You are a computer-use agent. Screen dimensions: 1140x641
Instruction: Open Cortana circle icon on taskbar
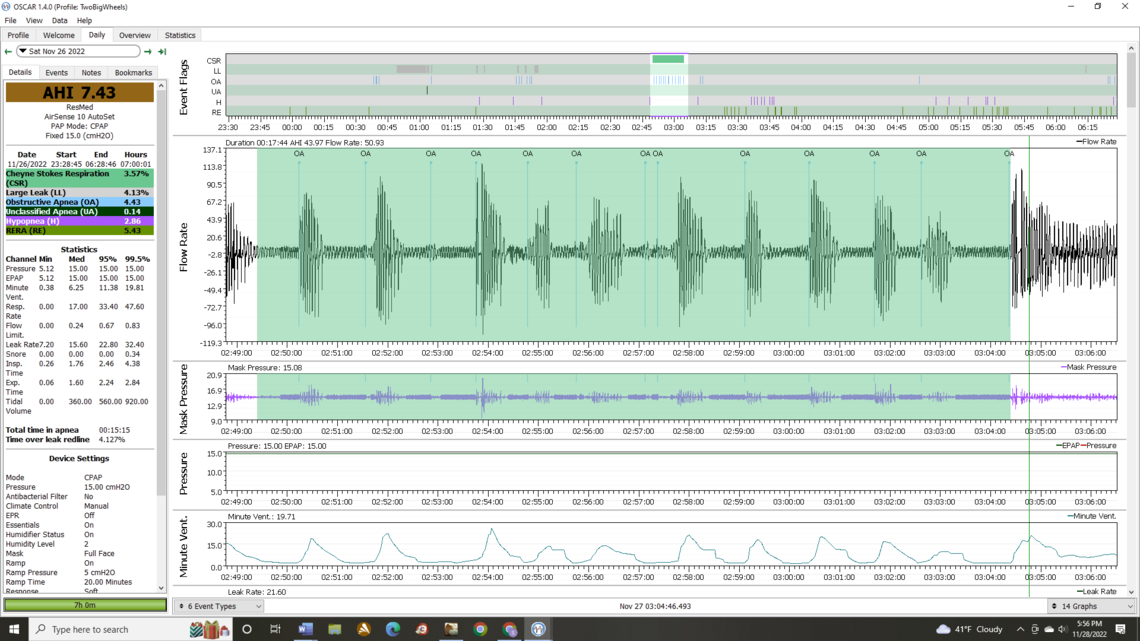pos(247,629)
